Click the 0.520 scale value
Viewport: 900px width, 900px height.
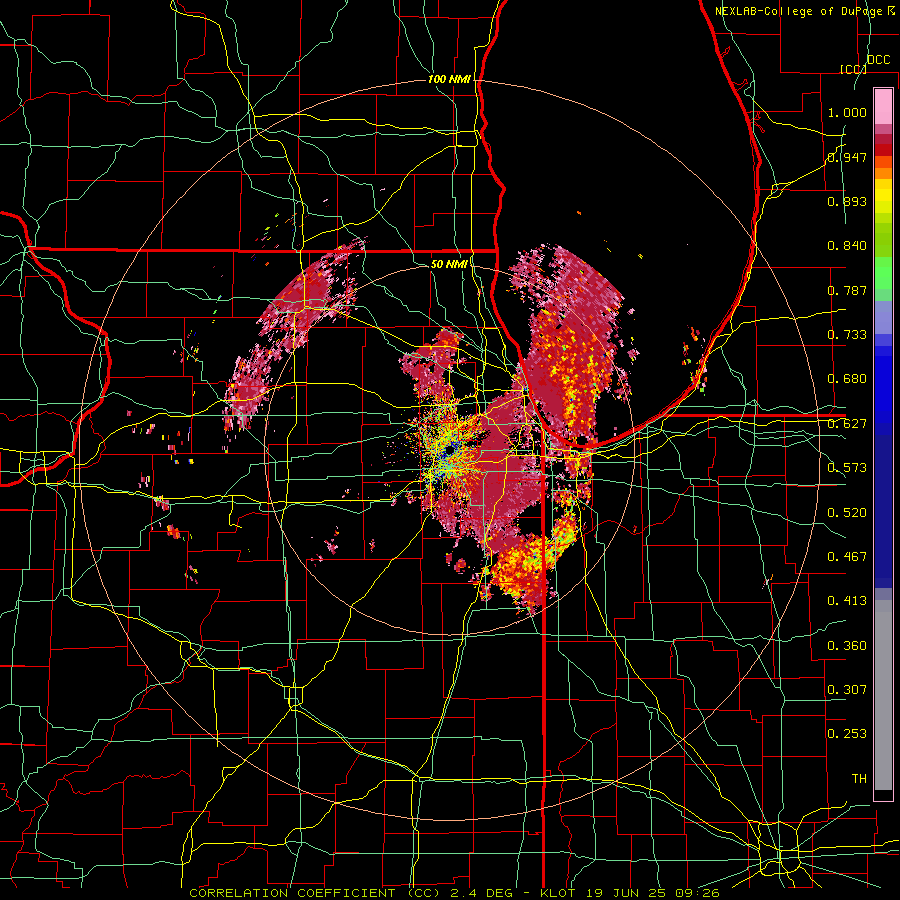coord(847,513)
